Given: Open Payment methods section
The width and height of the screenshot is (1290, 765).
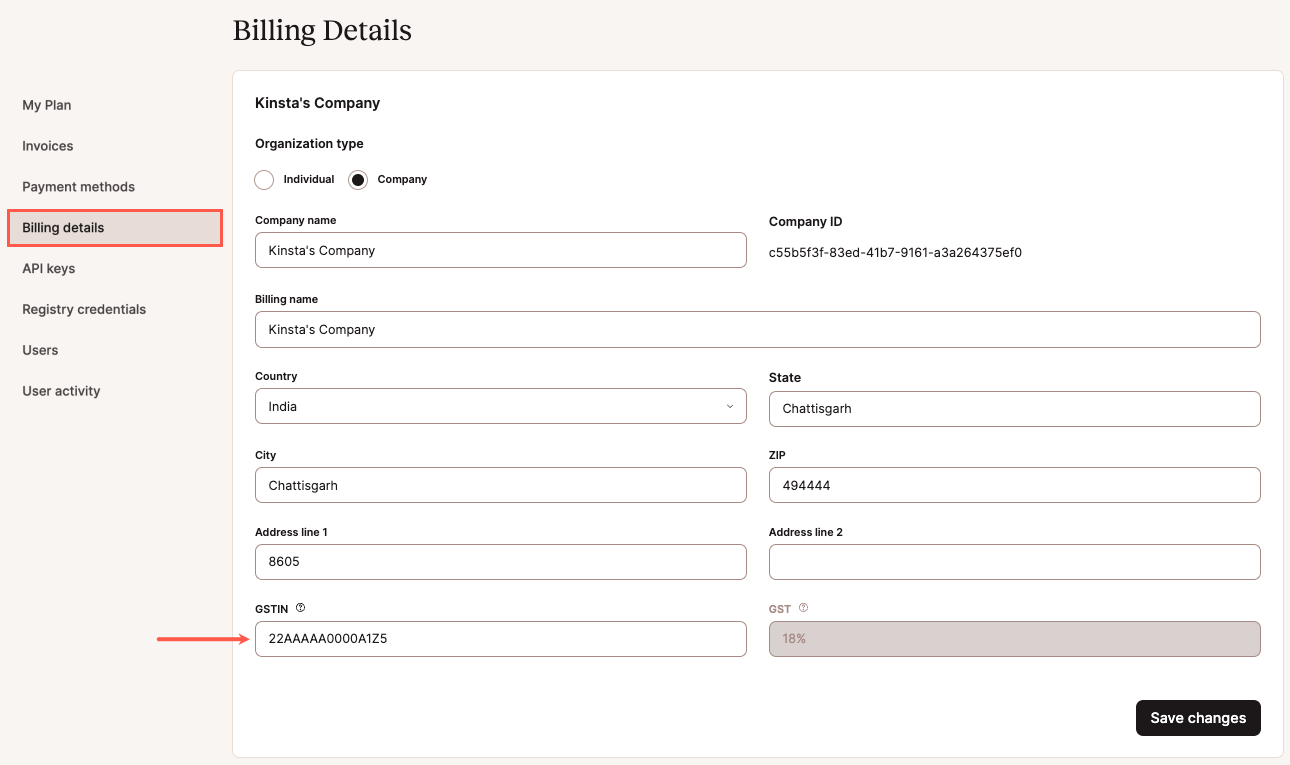Looking at the screenshot, I should pos(78,187).
